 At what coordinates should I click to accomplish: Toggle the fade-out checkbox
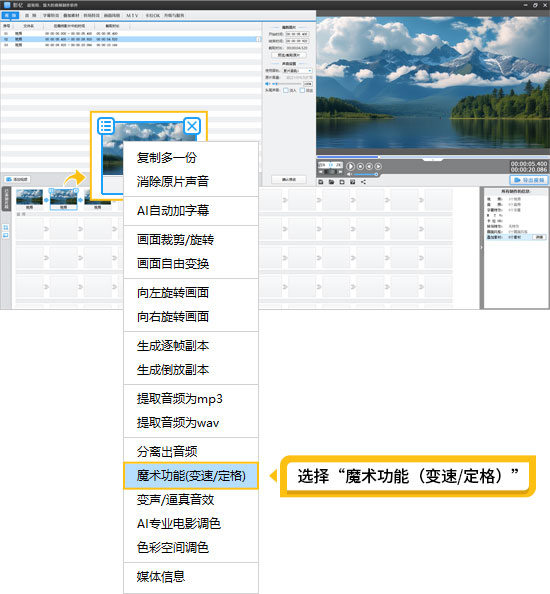[x=302, y=91]
